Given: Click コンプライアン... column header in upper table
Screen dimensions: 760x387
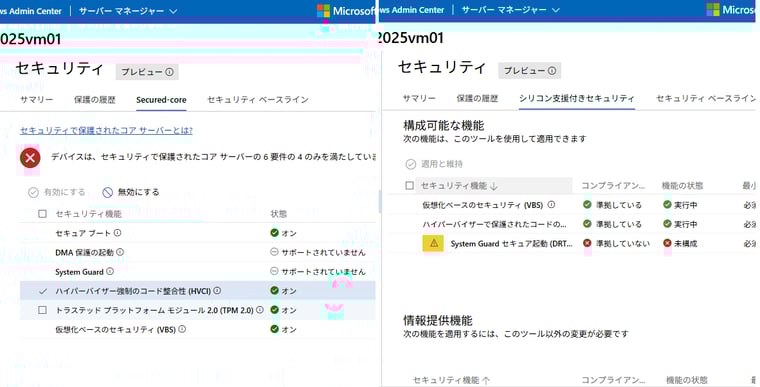Looking at the screenshot, I should (x=613, y=185).
